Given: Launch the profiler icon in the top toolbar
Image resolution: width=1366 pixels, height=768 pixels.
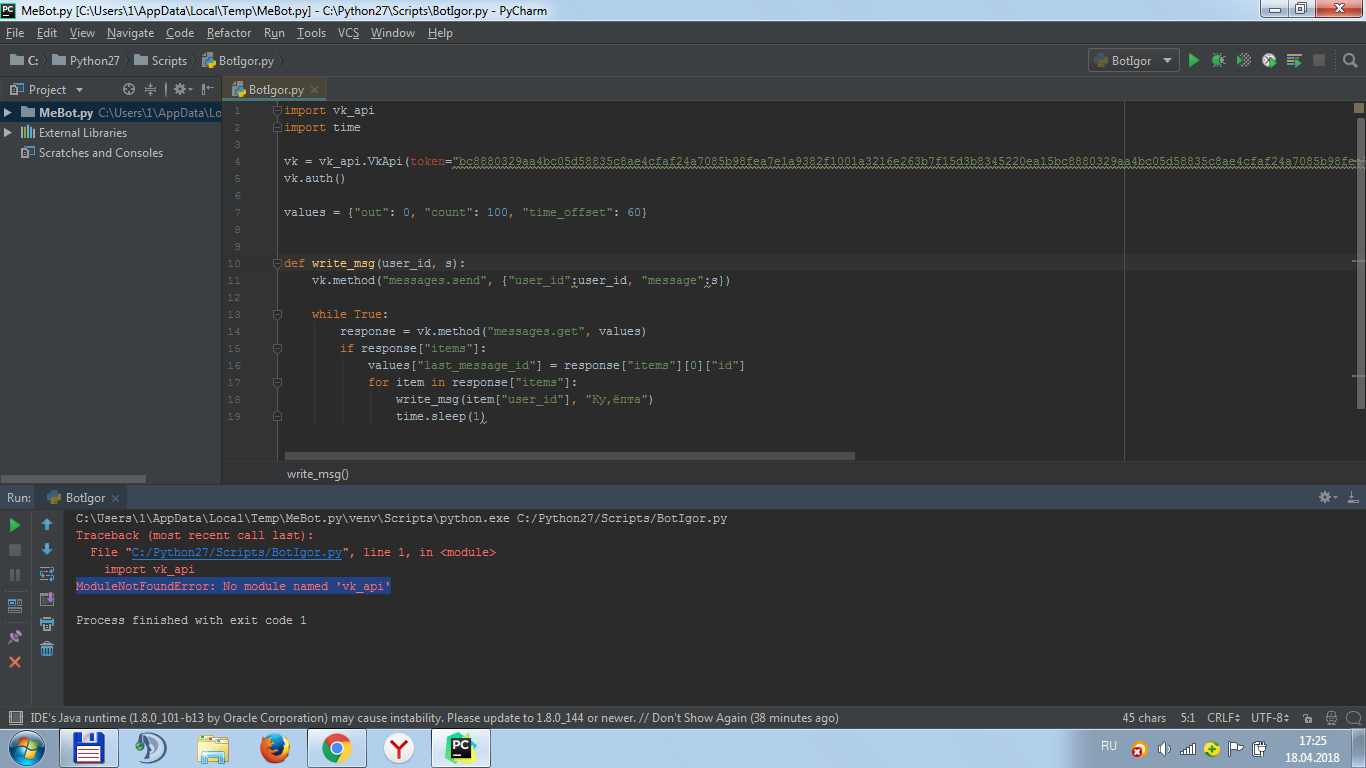Looking at the screenshot, I should (x=1269, y=60).
